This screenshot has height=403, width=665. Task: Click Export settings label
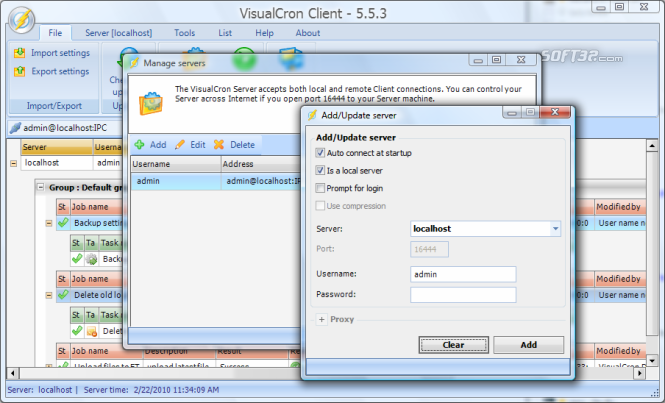tap(60, 71)
